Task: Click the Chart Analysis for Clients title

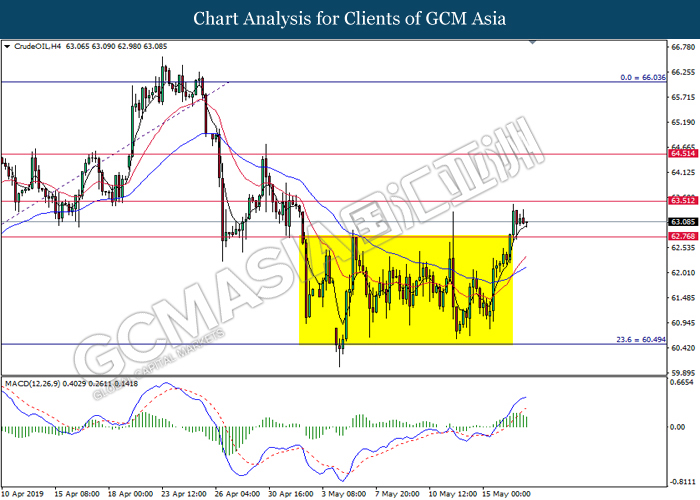Action: click(350, 19)
